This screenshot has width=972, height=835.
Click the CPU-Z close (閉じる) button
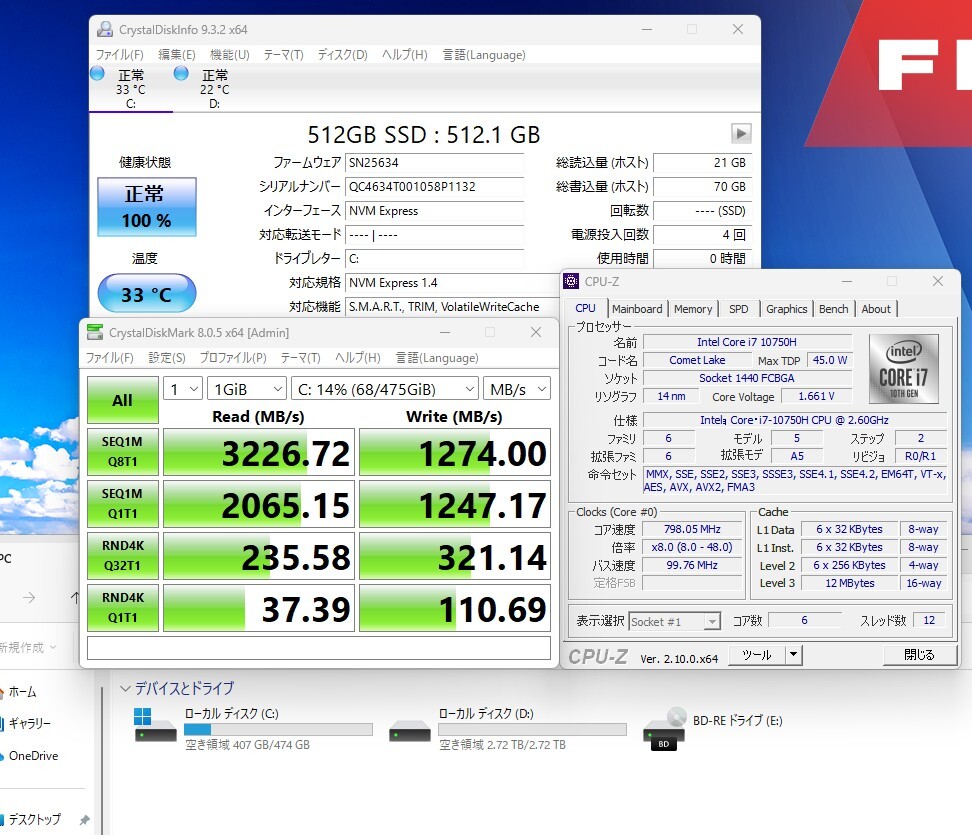click(x=919, y=655)
